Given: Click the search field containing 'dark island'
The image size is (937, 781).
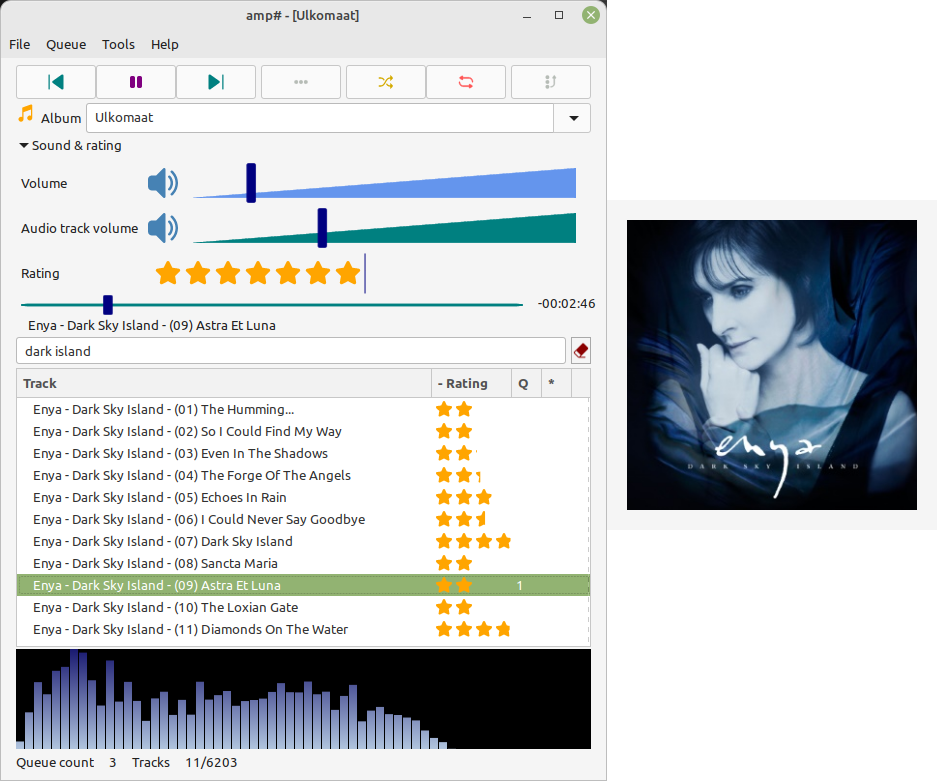Looking at the screenshot, I should coord(290,351).
